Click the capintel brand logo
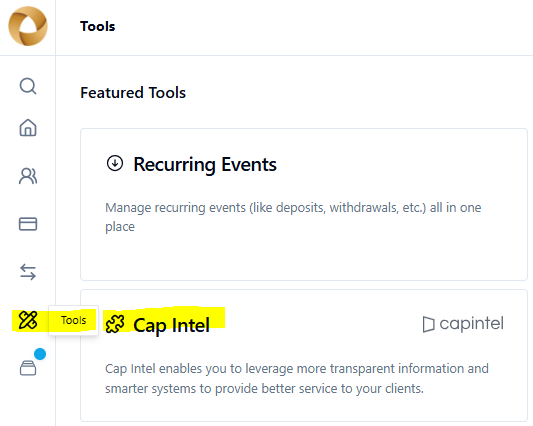Image resolution: width=533 pixels, height=426 pixels. (x=463, y=324)
